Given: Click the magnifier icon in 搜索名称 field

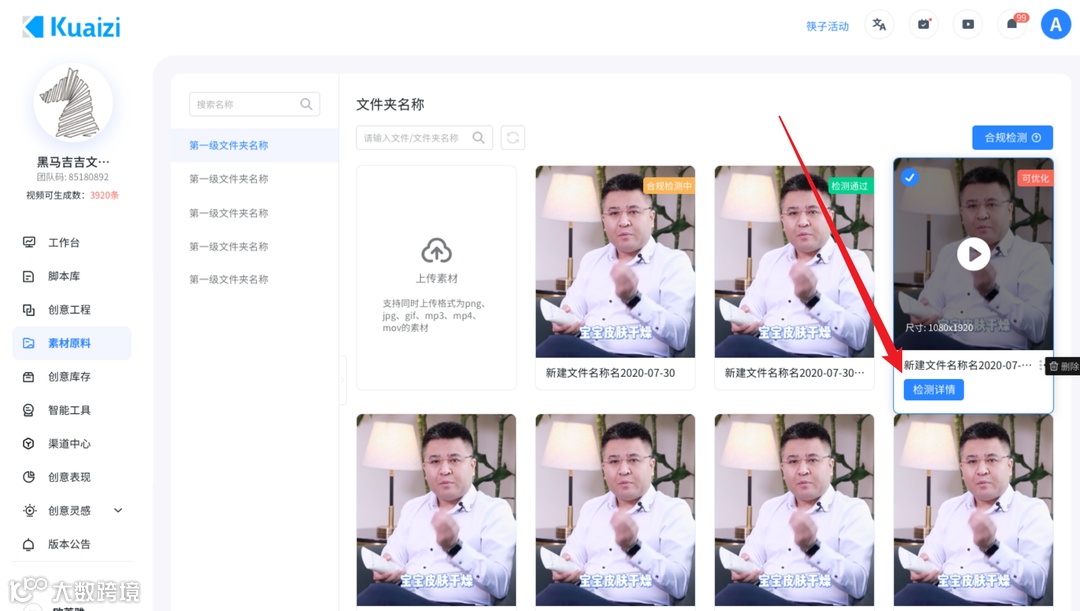Looking at the screenshot, I should (x=305, y=104).
